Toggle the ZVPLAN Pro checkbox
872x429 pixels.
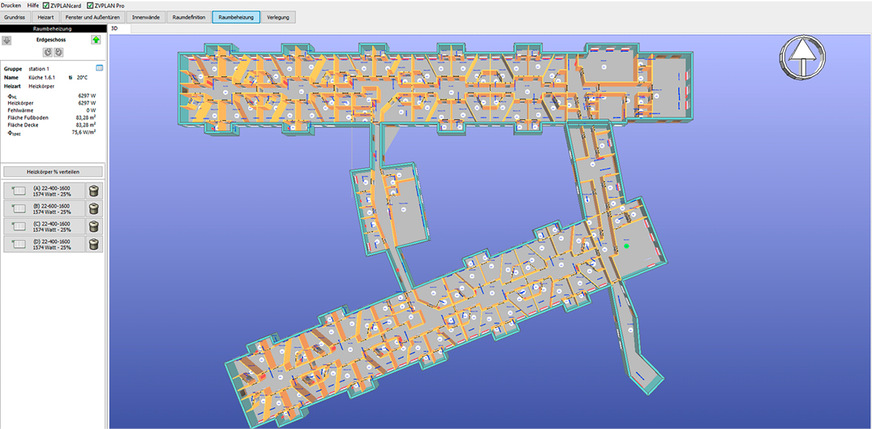click(91, 6)
